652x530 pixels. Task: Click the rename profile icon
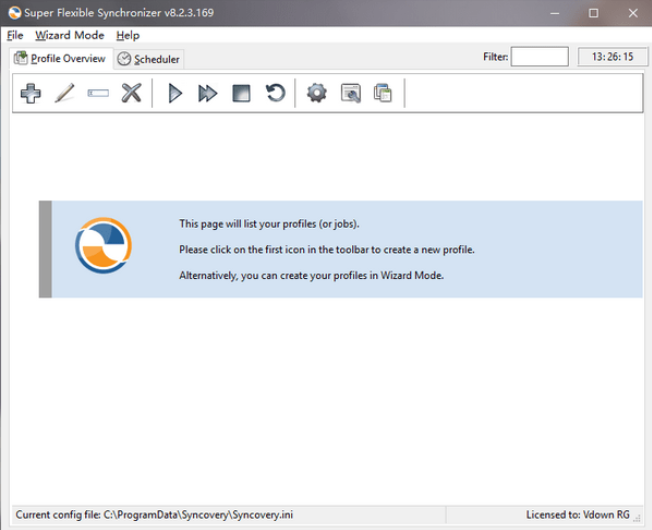[98, 93]
